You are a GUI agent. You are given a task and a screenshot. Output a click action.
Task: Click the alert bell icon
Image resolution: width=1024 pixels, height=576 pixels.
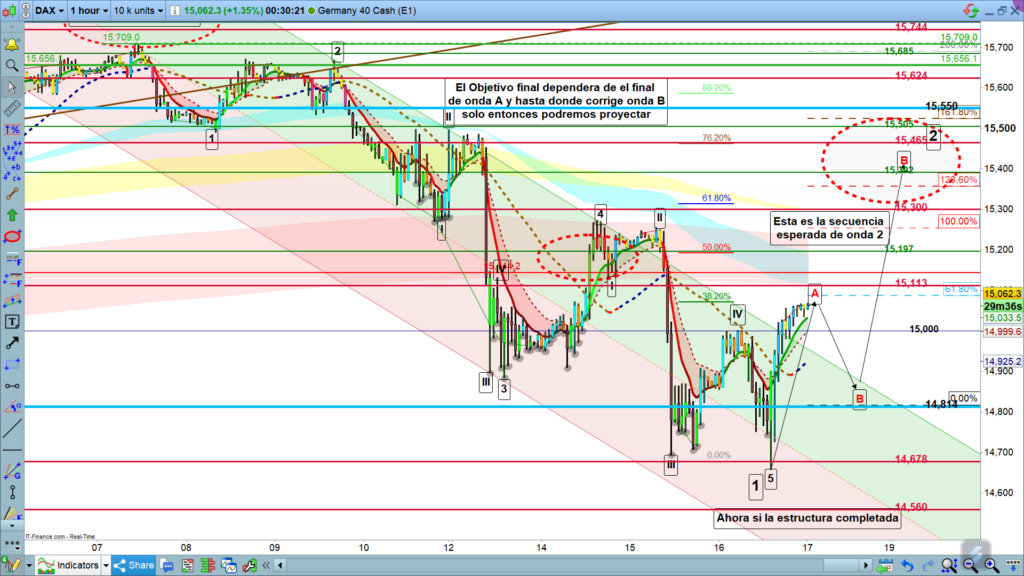pos(12,45)
